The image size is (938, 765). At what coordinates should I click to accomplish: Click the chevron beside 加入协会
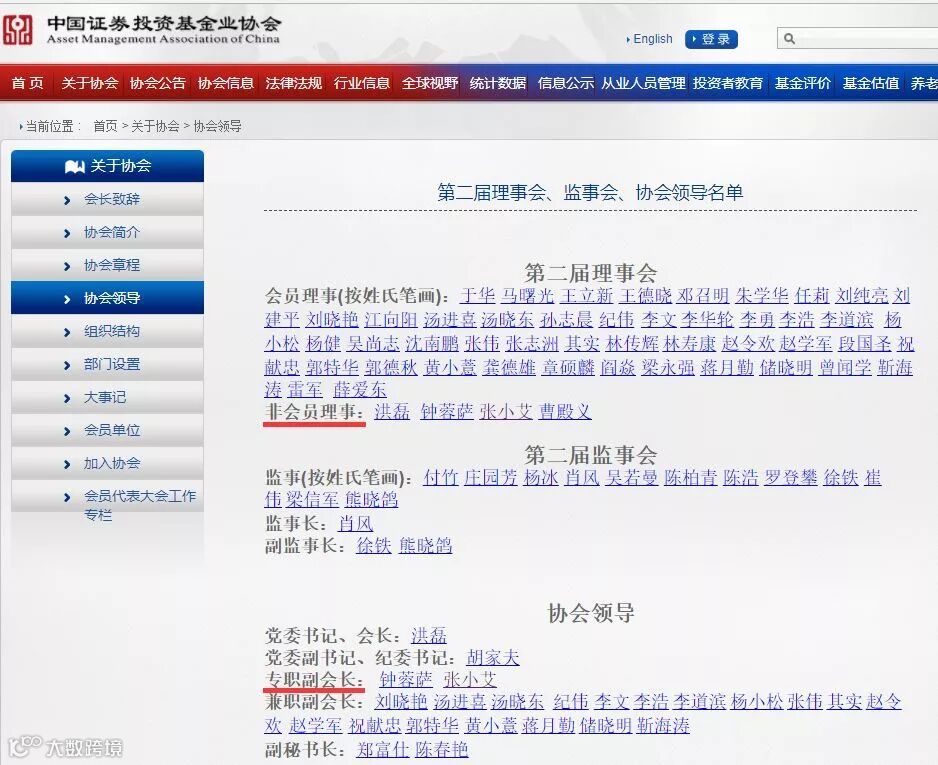click(x=67, y=464)
